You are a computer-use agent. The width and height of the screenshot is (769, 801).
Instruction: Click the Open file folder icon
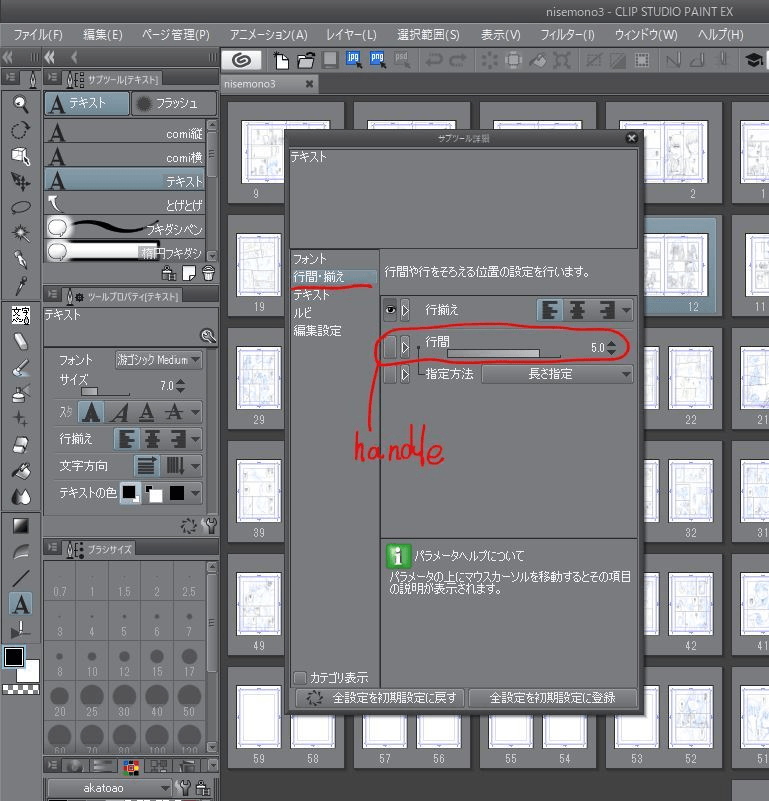click(x=305, y=60)
